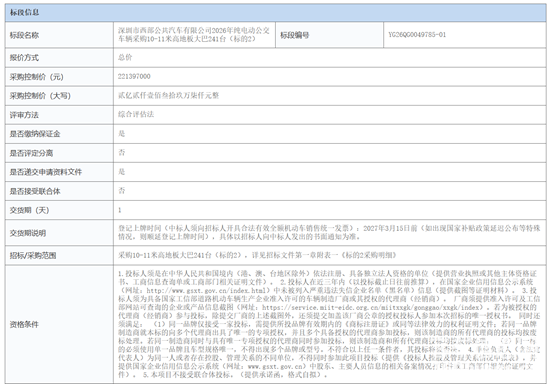Click the 资格条件 label
This screenshot has width=550, height=384.
24,325
